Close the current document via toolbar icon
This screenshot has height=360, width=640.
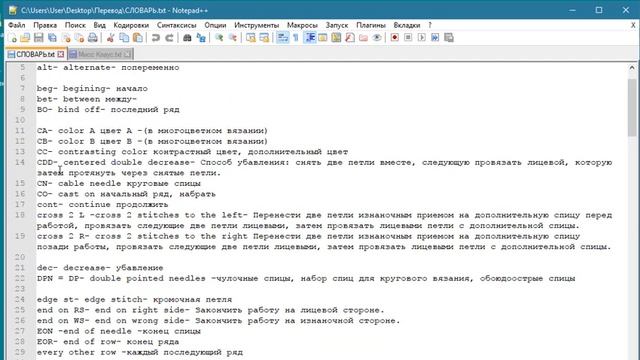click(x=66, y=38)
